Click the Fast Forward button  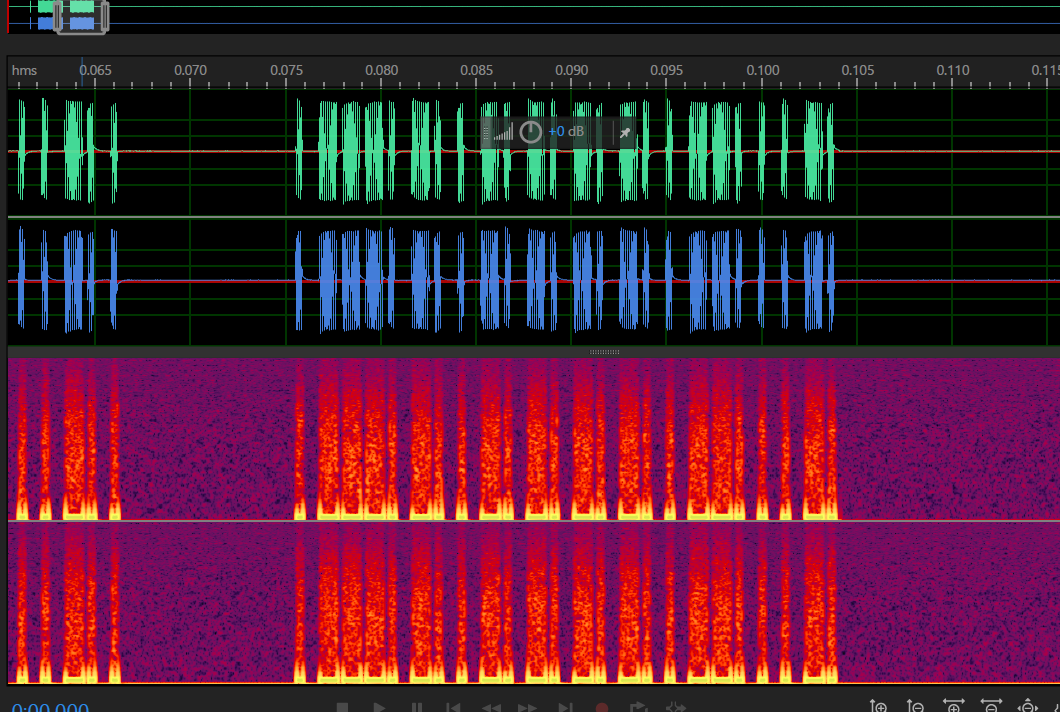coord(528,708)
